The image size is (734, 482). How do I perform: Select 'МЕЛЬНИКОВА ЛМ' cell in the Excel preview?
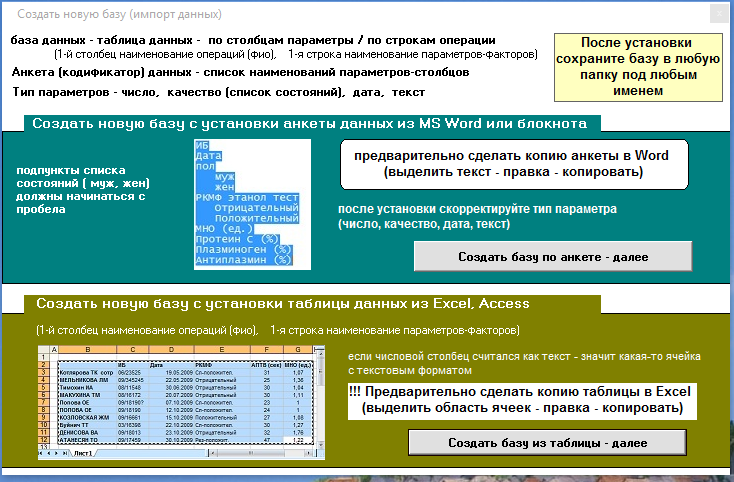[x=86, y=379]
